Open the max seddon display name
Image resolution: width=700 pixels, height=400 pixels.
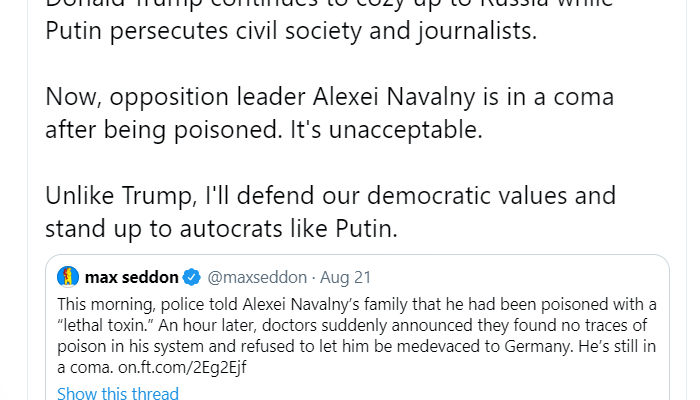click(131, 276)
